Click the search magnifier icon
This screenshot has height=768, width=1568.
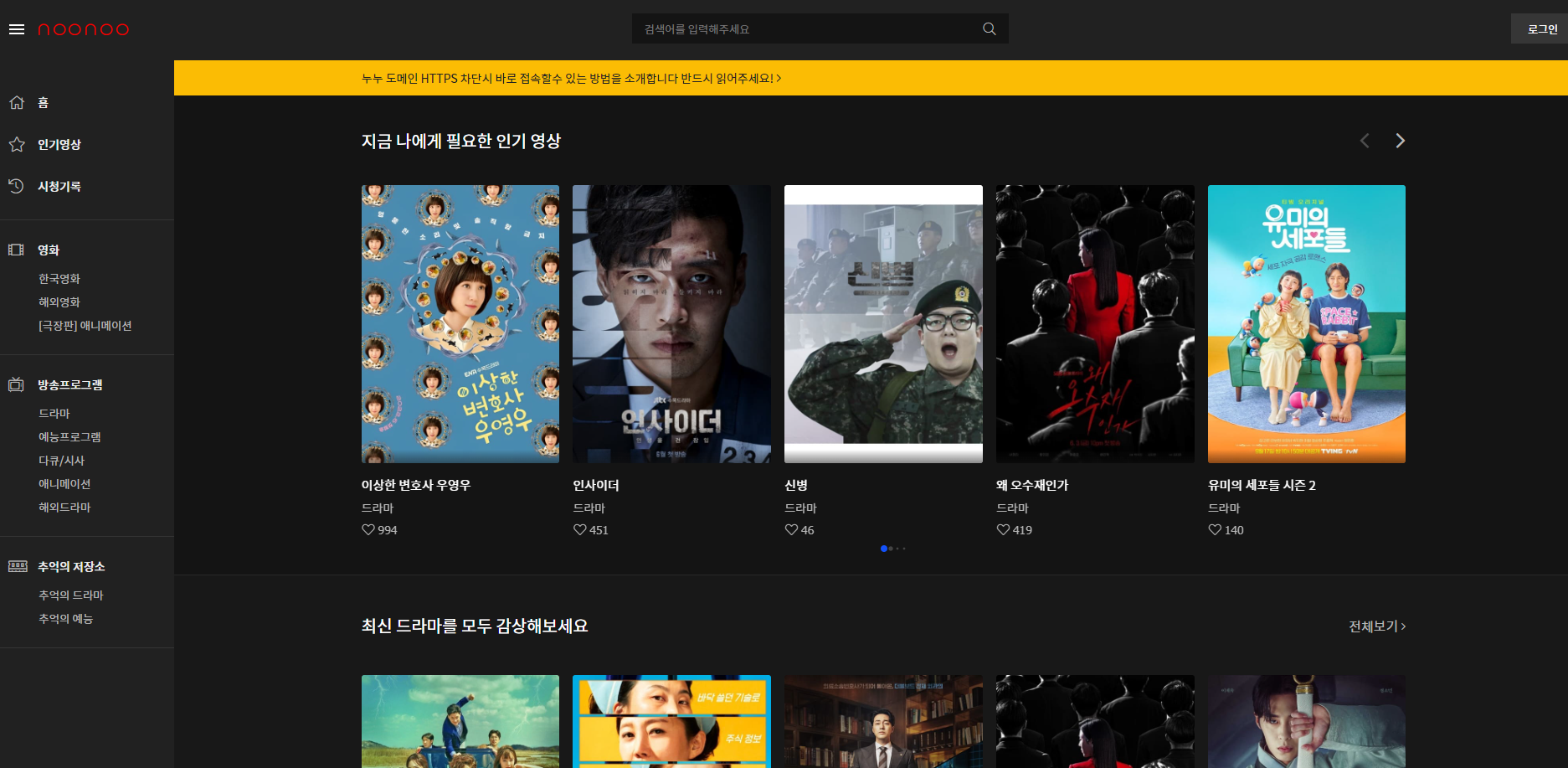[x=990, y=28]
